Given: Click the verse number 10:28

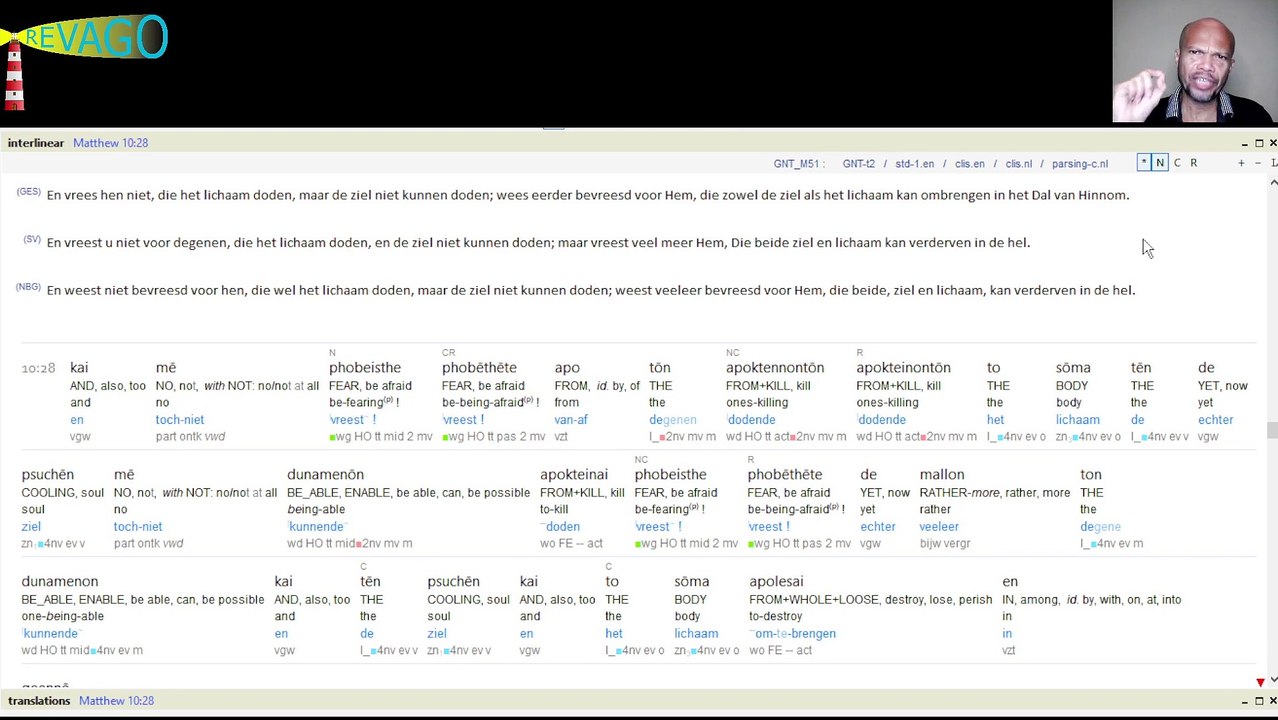Looking at the screenshot, I should tap(38, 369).
